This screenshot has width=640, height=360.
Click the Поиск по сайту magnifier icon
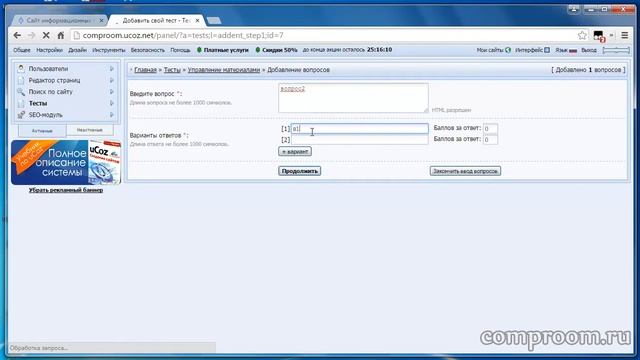[21, 92]
